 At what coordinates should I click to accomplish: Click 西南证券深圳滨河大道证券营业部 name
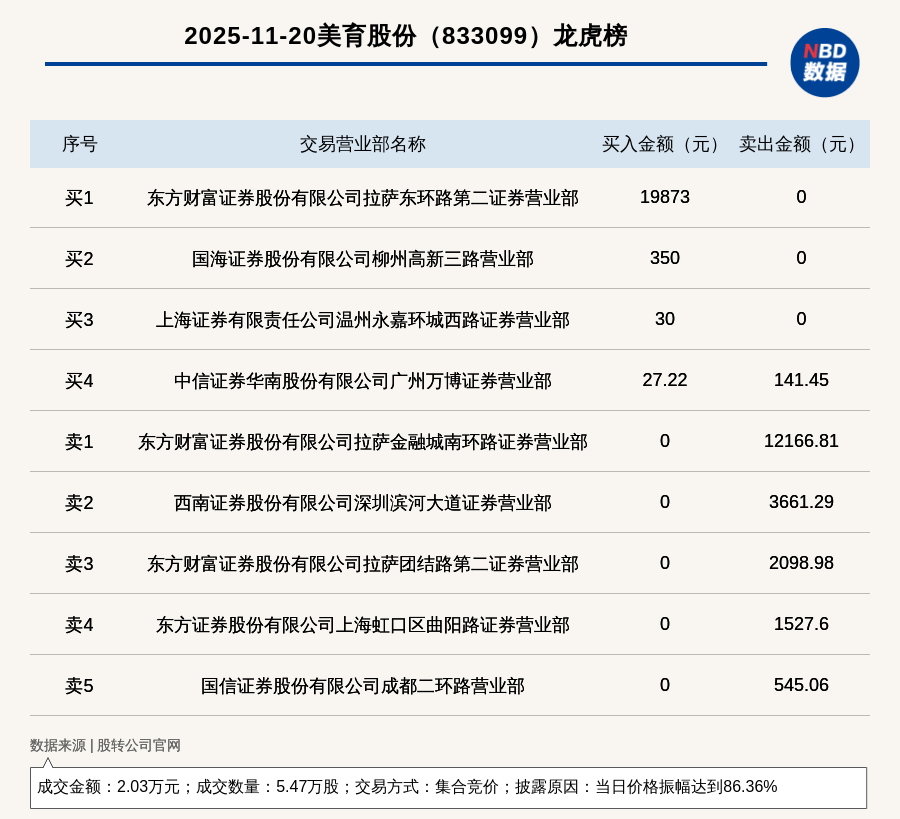pos(362,503)
